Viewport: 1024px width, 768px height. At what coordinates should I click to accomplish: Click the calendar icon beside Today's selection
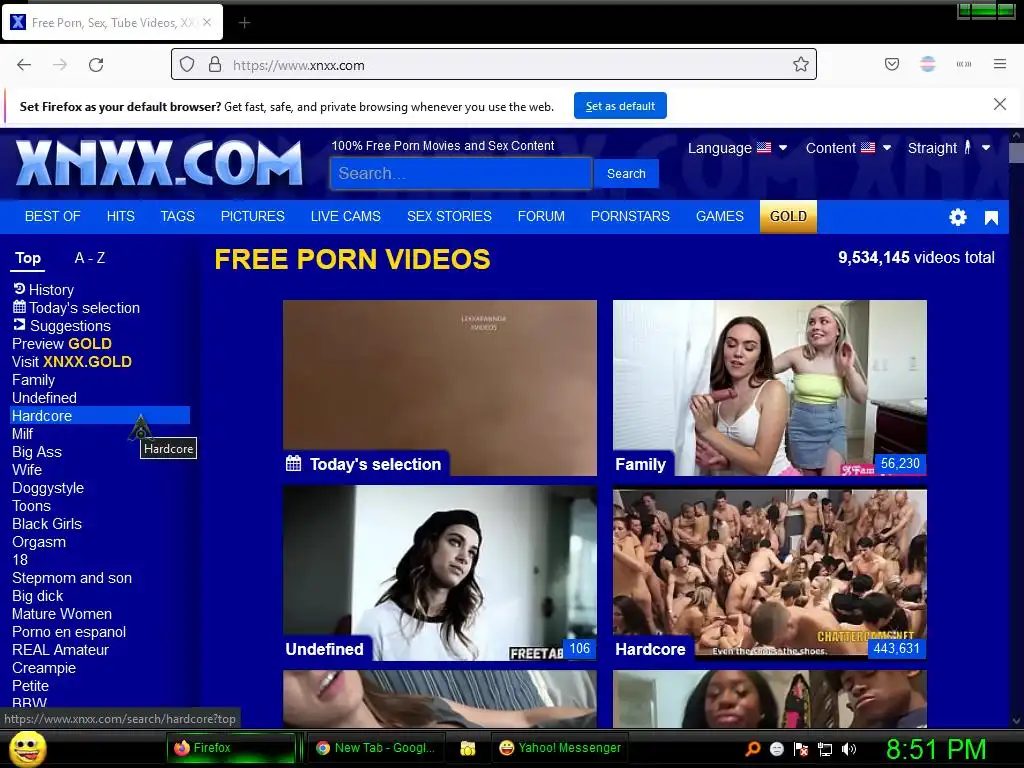click(x=19, y=307)
